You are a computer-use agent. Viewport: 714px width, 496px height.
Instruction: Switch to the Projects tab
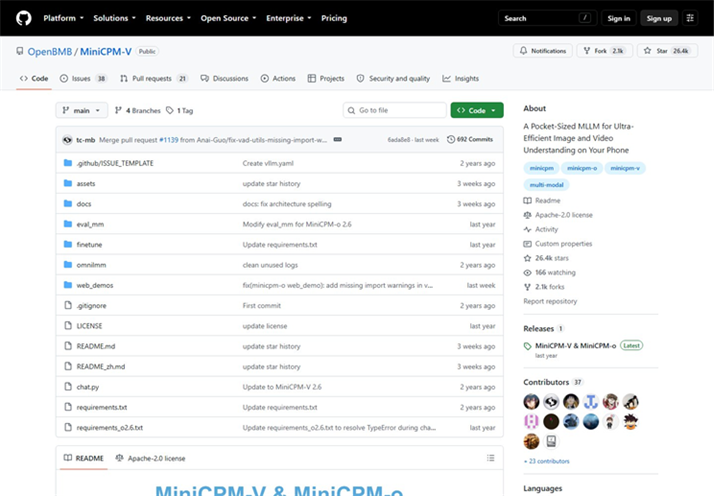coord(326,78)
